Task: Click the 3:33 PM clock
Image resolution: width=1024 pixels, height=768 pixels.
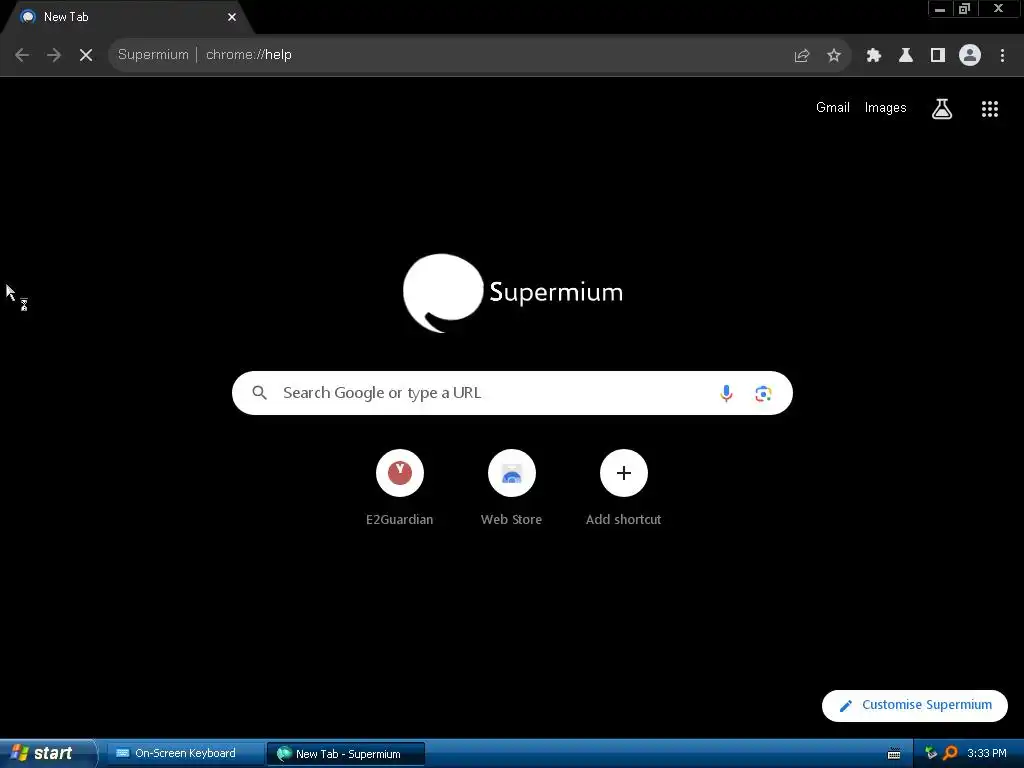Action: 987,753
